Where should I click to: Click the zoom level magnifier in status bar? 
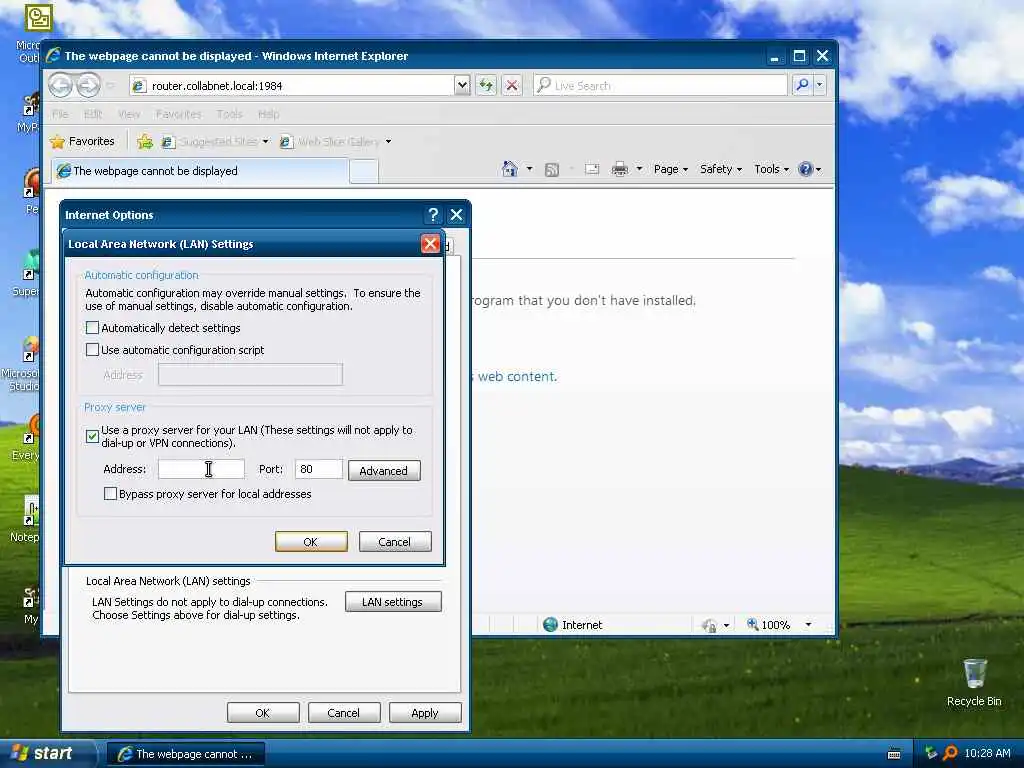coord(752,624)
